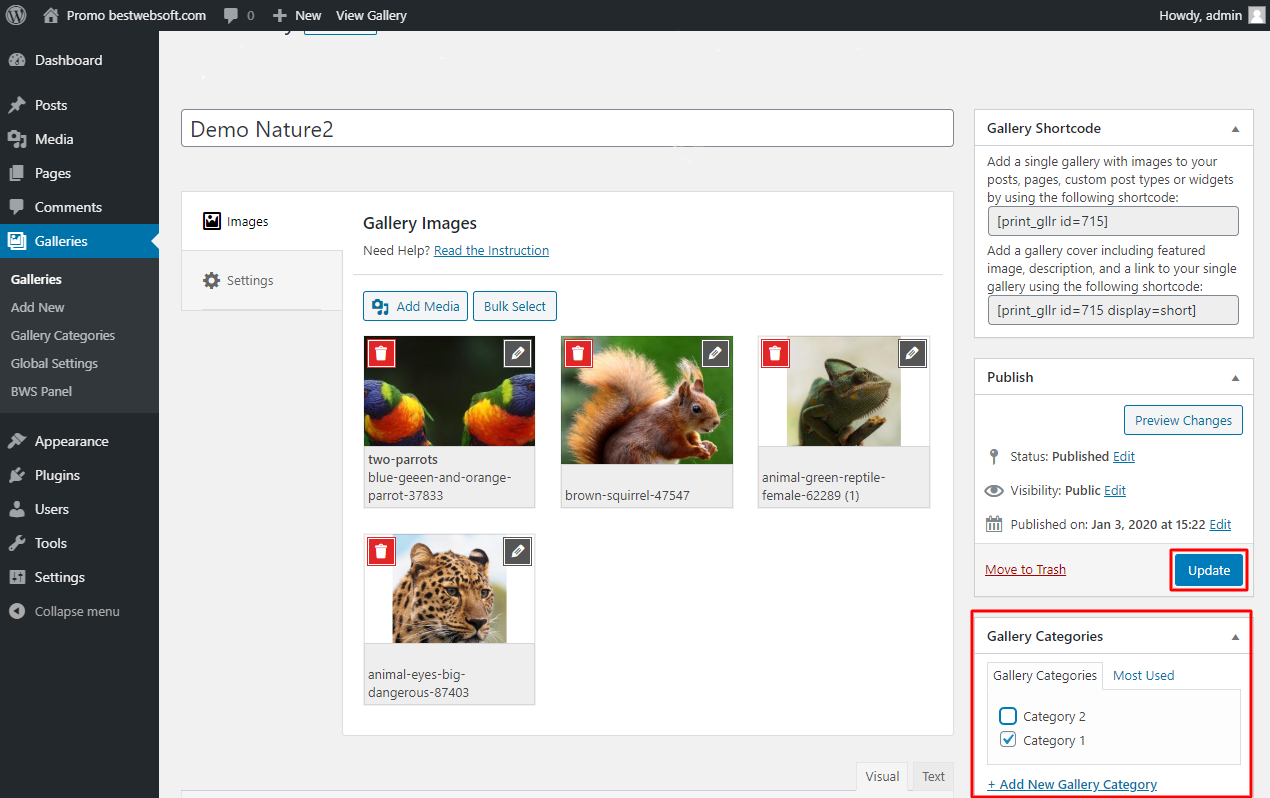Viewport: 1270px width, 798px height.
Task: Uncheck the Category 1 checkbox
Action: click(1008, 740)
